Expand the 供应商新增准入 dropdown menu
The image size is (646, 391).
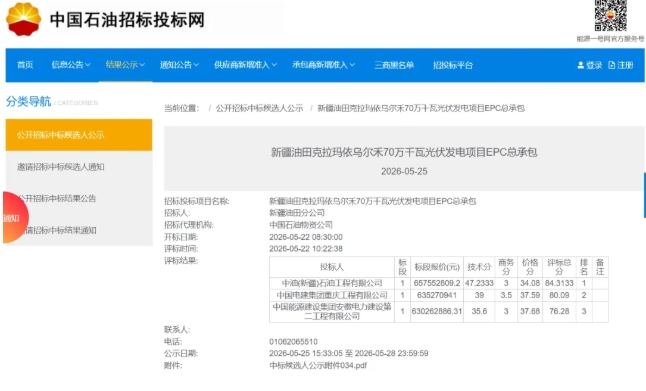point(246,65)
